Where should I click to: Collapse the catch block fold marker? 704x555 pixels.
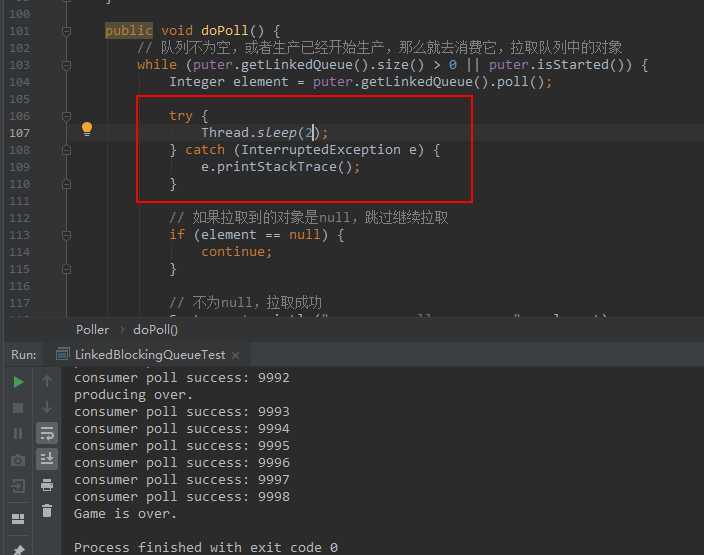tap(66, 150)
